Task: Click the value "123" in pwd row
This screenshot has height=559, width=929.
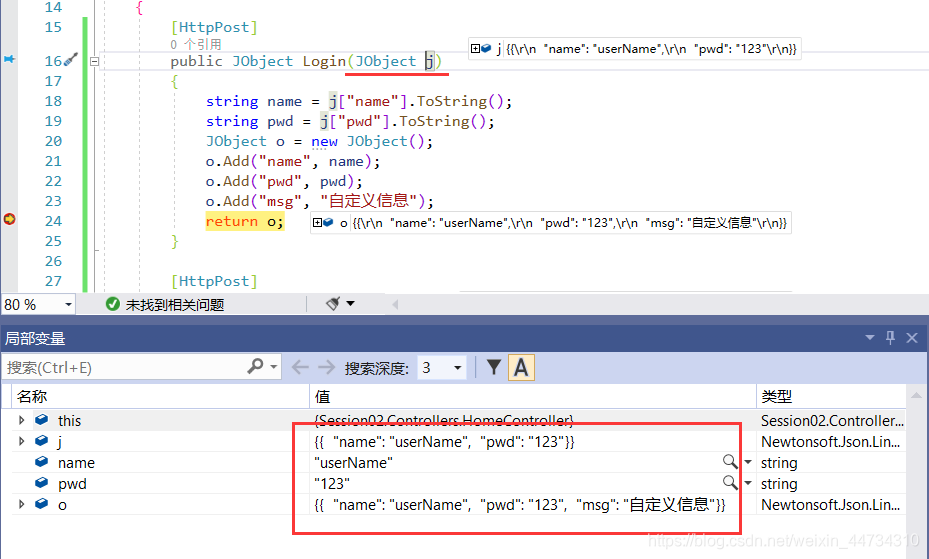Action: tap(332, 484)
